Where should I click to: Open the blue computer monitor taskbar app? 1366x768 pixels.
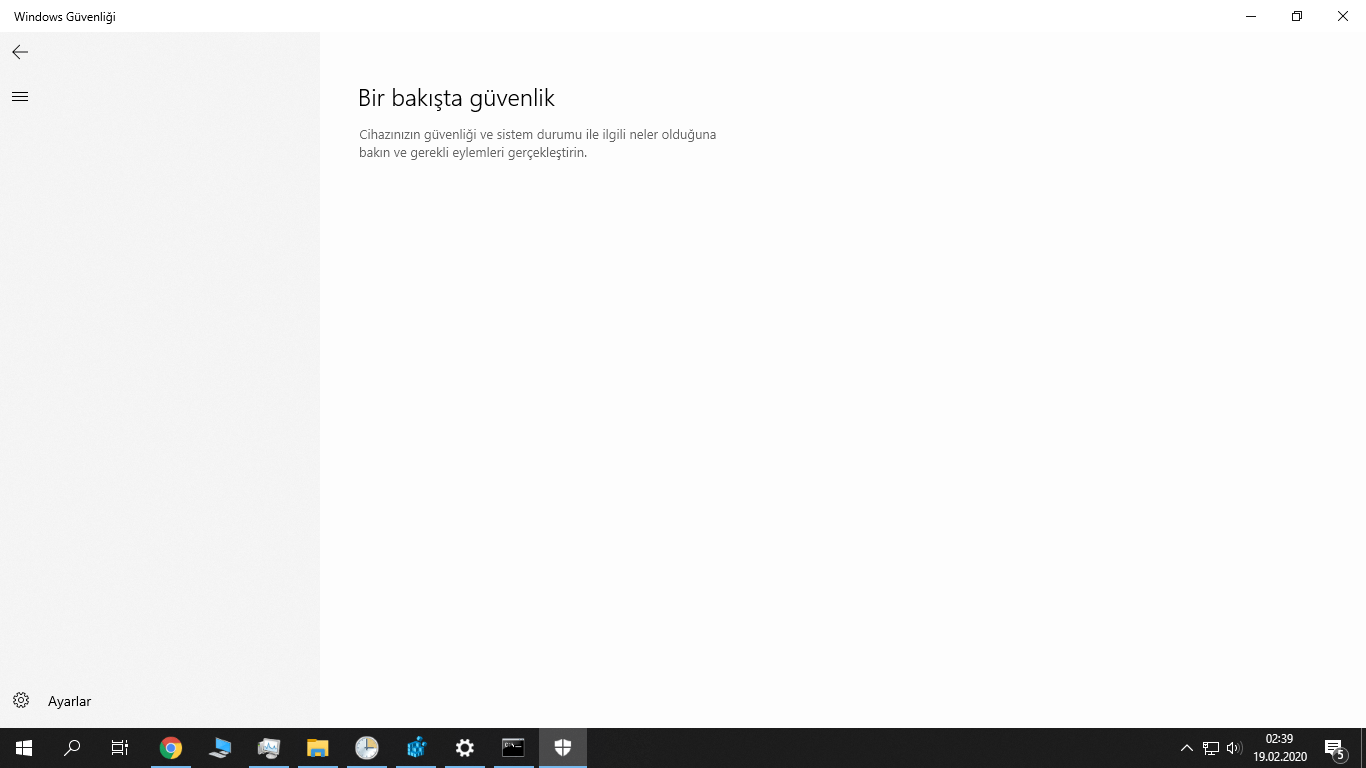coord(220,747)
